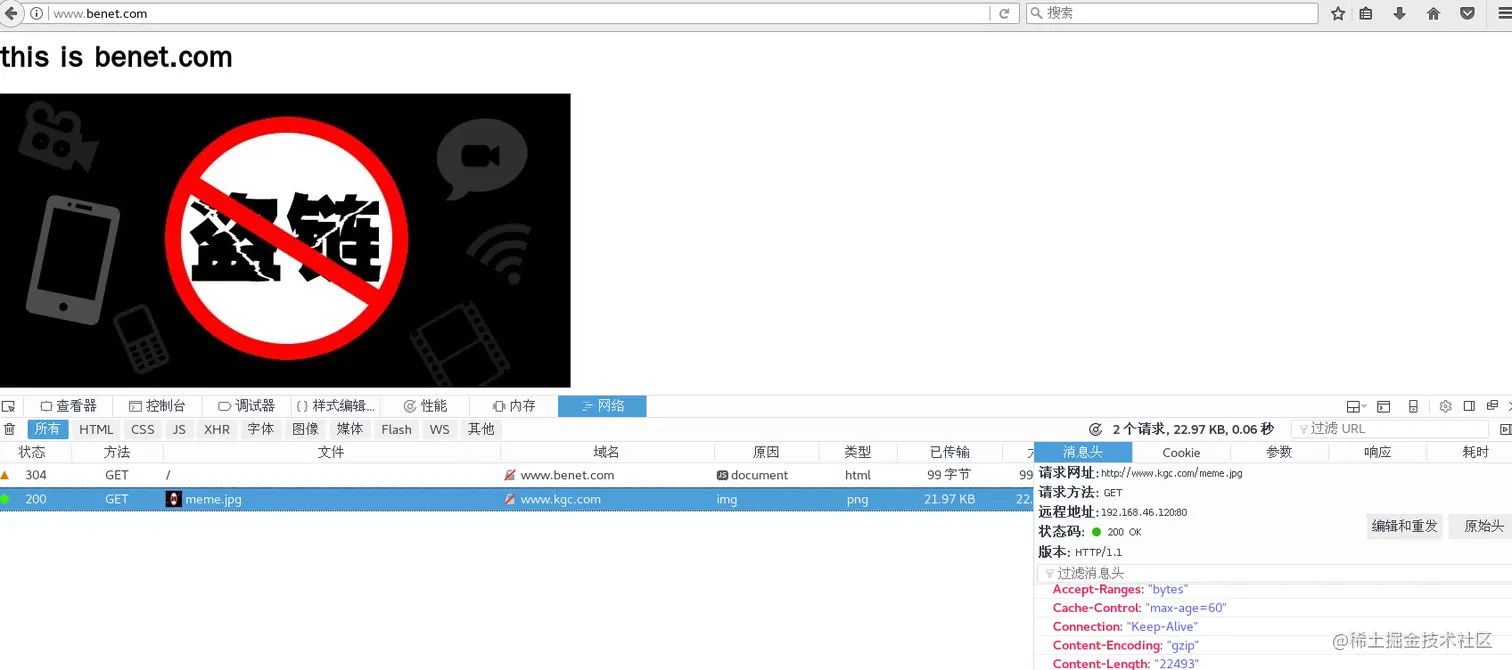The height and width of the screenshot is (670, 1512).
Task: Activate the element picker tool
Action: coord(9,405)
